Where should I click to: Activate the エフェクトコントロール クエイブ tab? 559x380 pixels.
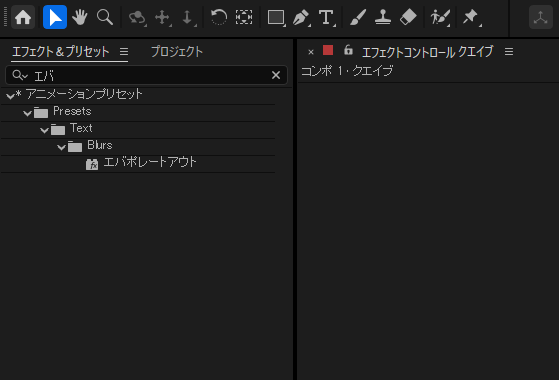coord(427,52)
